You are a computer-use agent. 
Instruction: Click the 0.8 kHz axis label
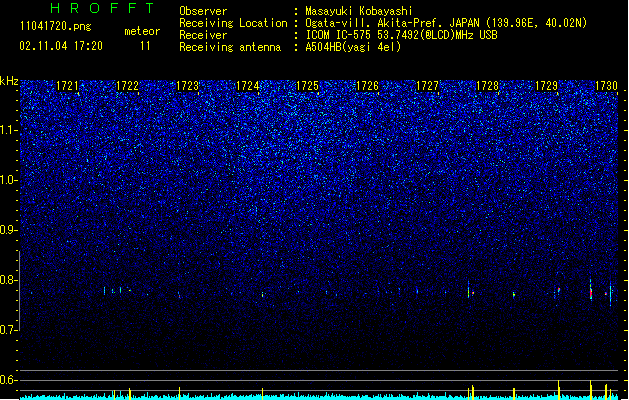tap(8, 280)
